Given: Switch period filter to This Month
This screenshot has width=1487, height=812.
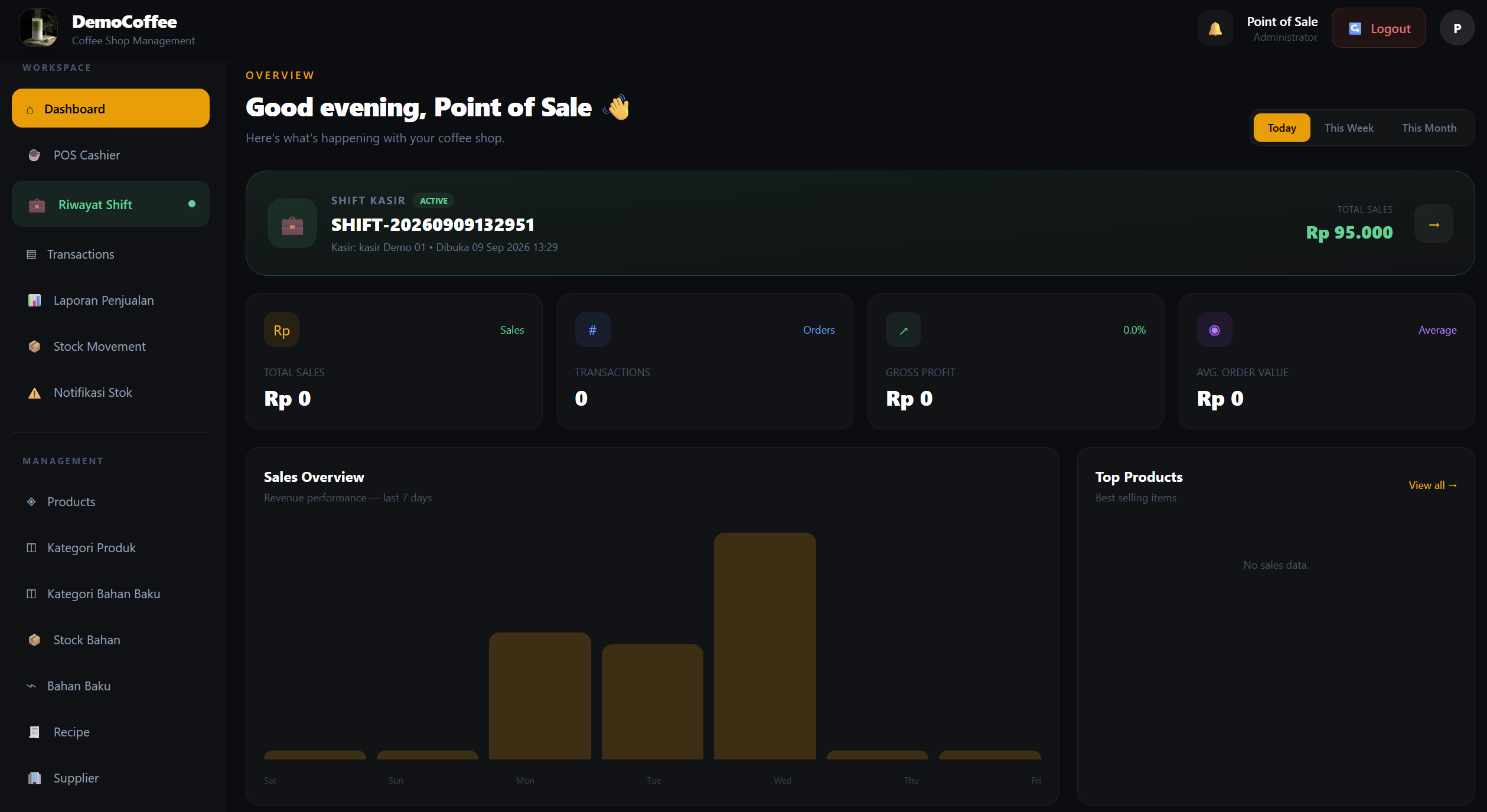Looking at the screenshot, I should [x=1429, y=128].
